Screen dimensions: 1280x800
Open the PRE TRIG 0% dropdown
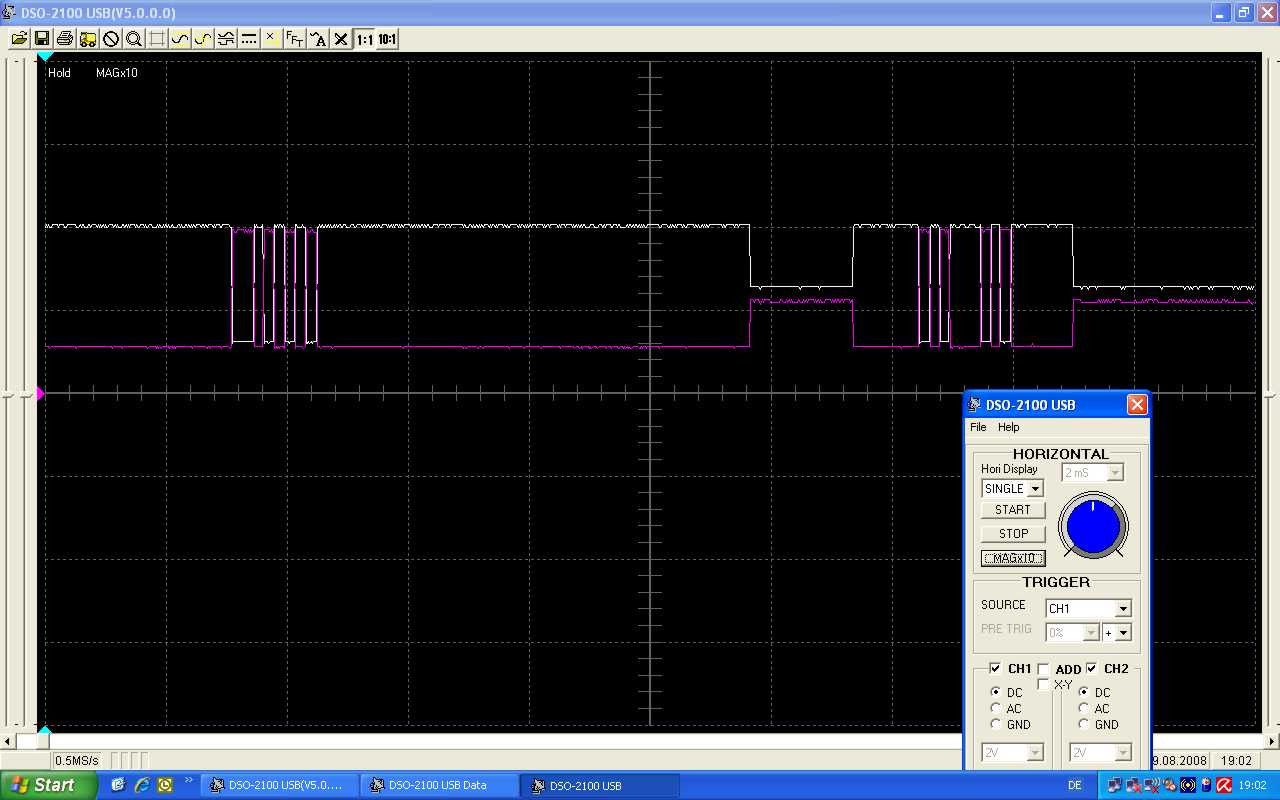pyautogui.click(x=1072, y=632)
